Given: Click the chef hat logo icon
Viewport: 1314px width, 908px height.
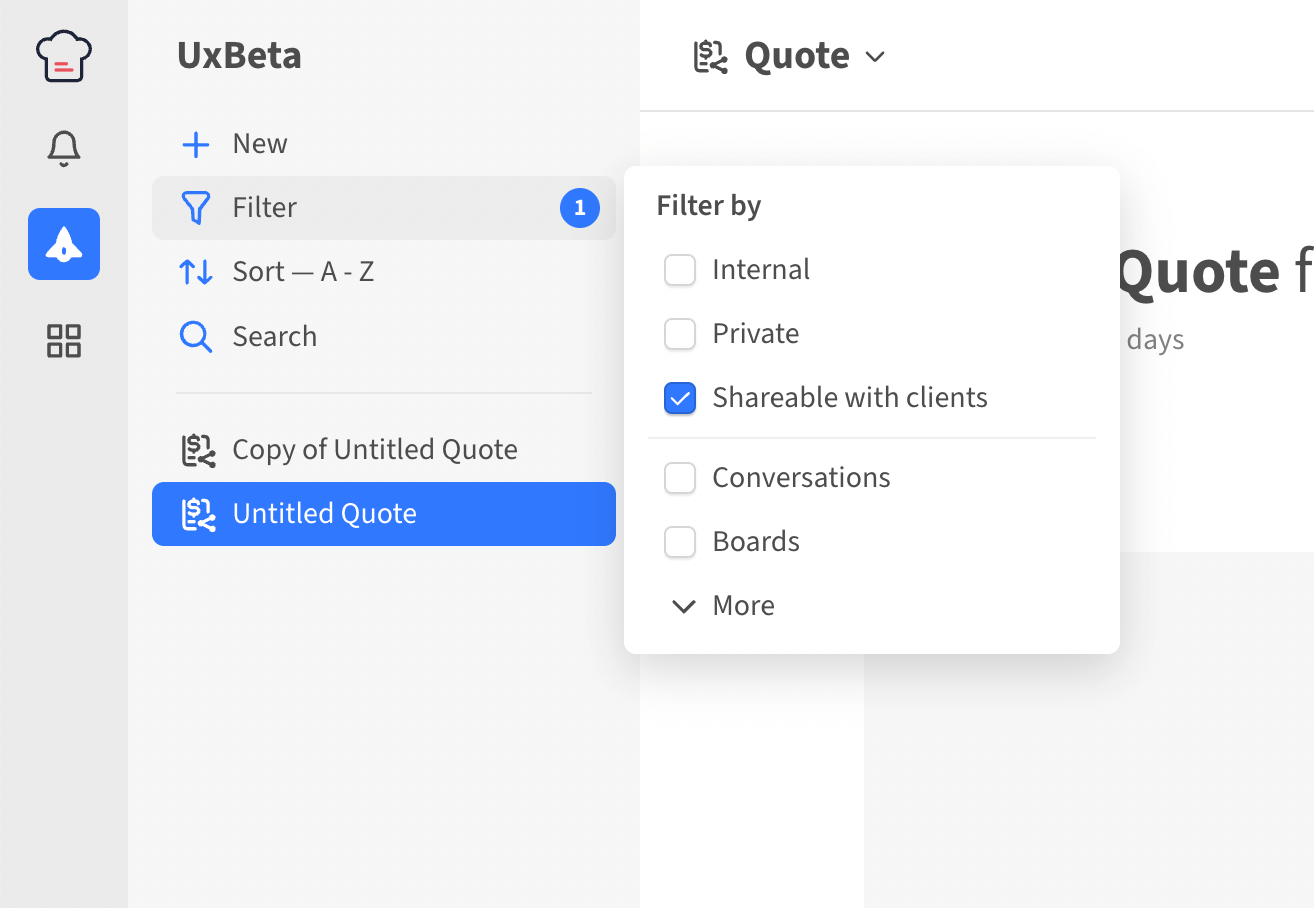Looking at the screenshot, I should [64, 57].
